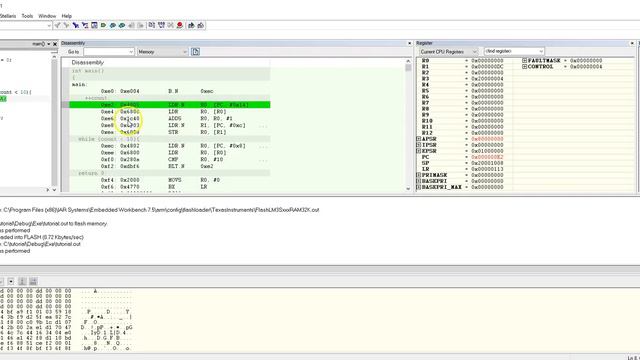
Task: Compile the current file icon
Action: (x=151, y=25)
